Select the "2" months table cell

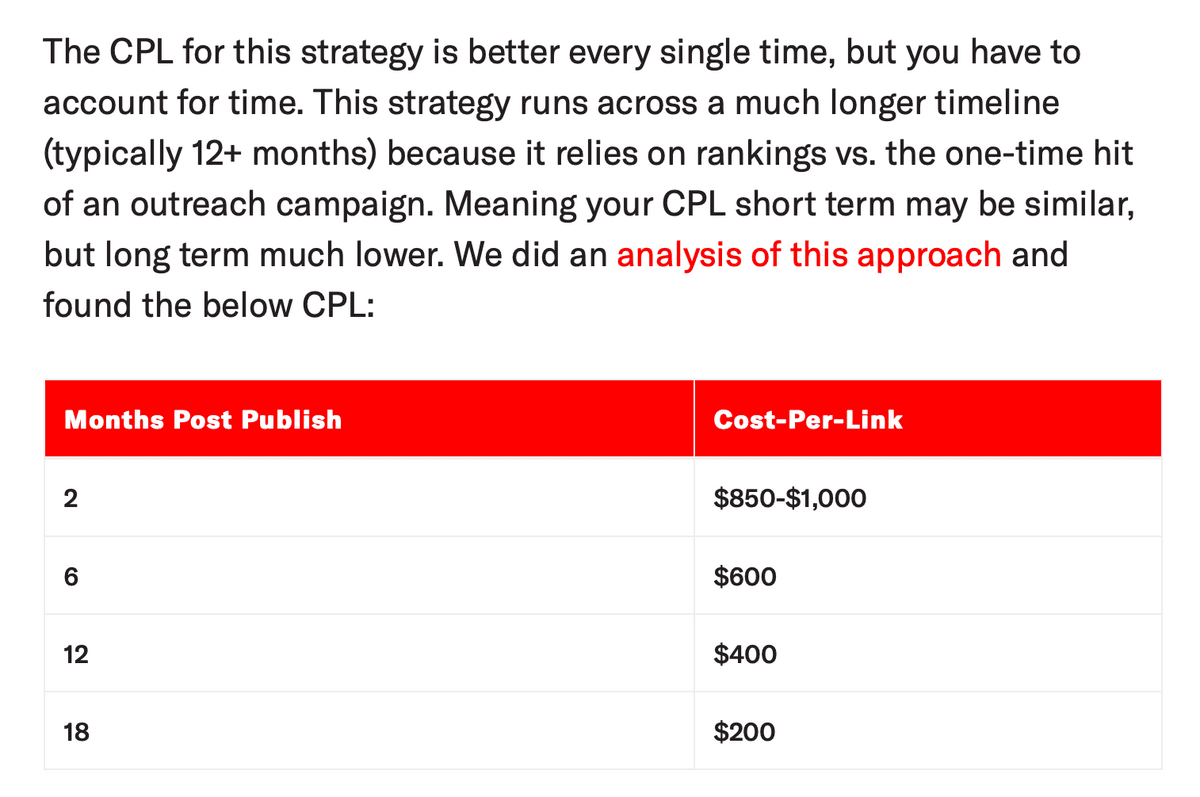(369, 496)
